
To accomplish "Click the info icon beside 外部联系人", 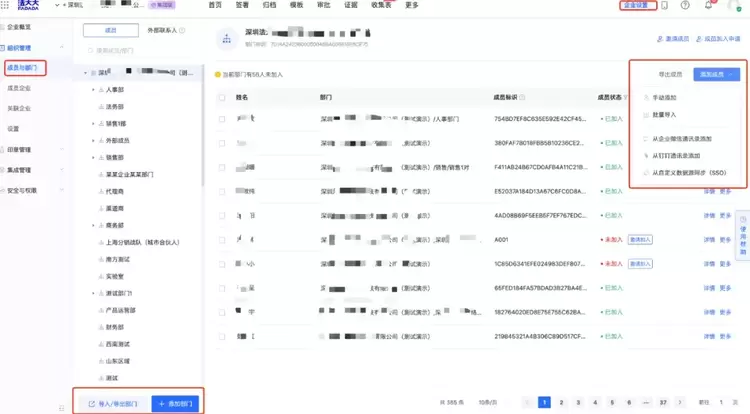I will (181, 31).
